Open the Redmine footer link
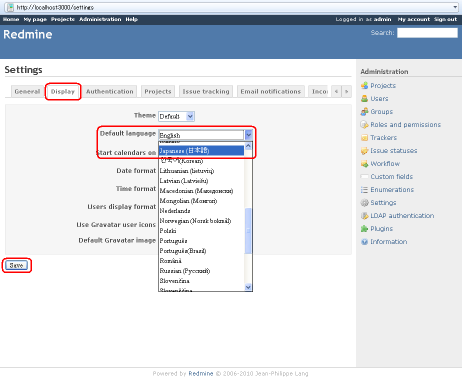Image resolution: width=462 pixels, height=379 pixels. point(201,373)
